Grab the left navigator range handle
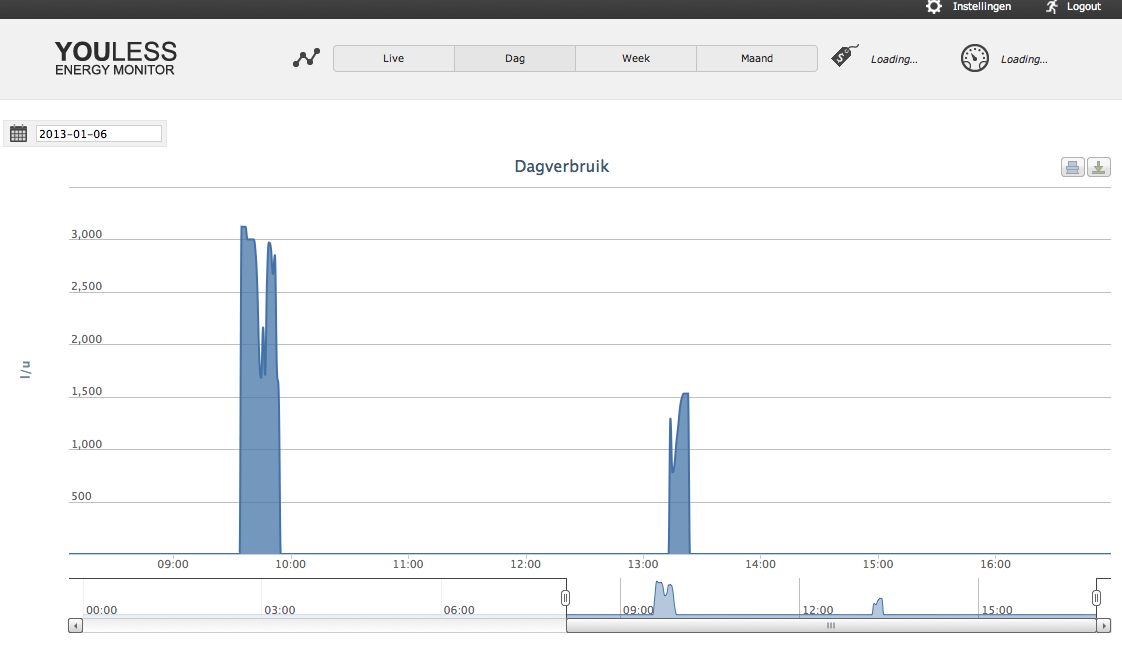The height and width of the screenshot is (649, 1122). tap(565, 597)
